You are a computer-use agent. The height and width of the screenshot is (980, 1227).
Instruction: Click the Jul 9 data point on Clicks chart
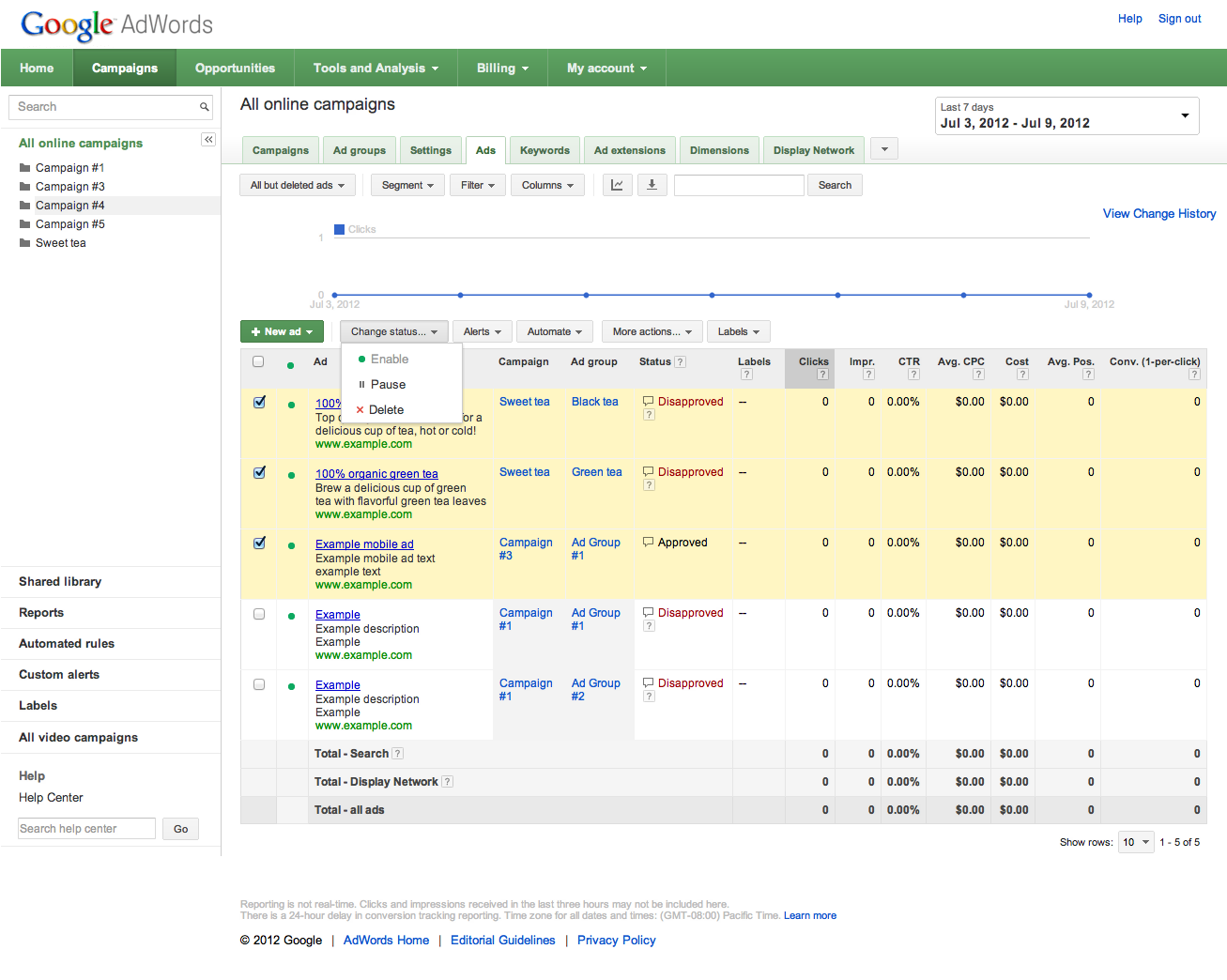click(1089, 295)
